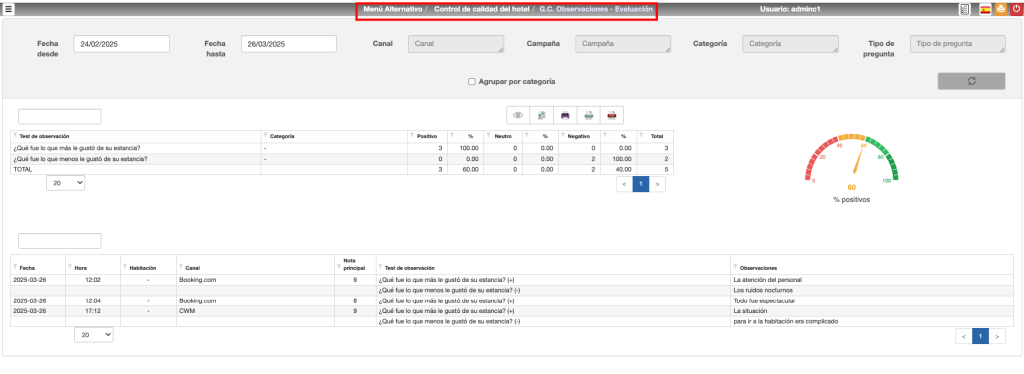The width and height of the screenshot is (1024, 374).
Task: Switch language using the Spanish flag icon
Action: tap(985, 9)
